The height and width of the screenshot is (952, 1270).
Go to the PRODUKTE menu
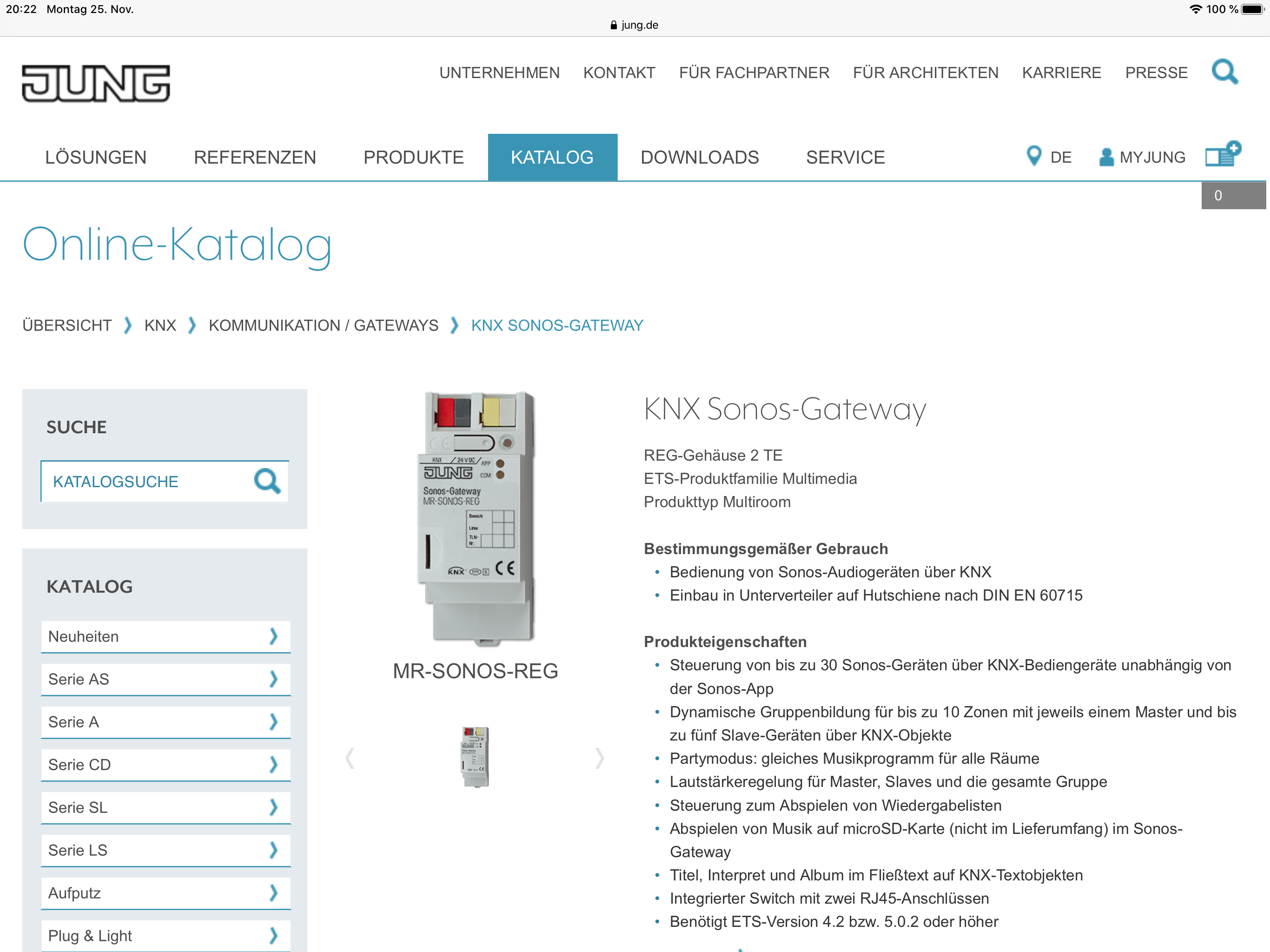(413, 157)
